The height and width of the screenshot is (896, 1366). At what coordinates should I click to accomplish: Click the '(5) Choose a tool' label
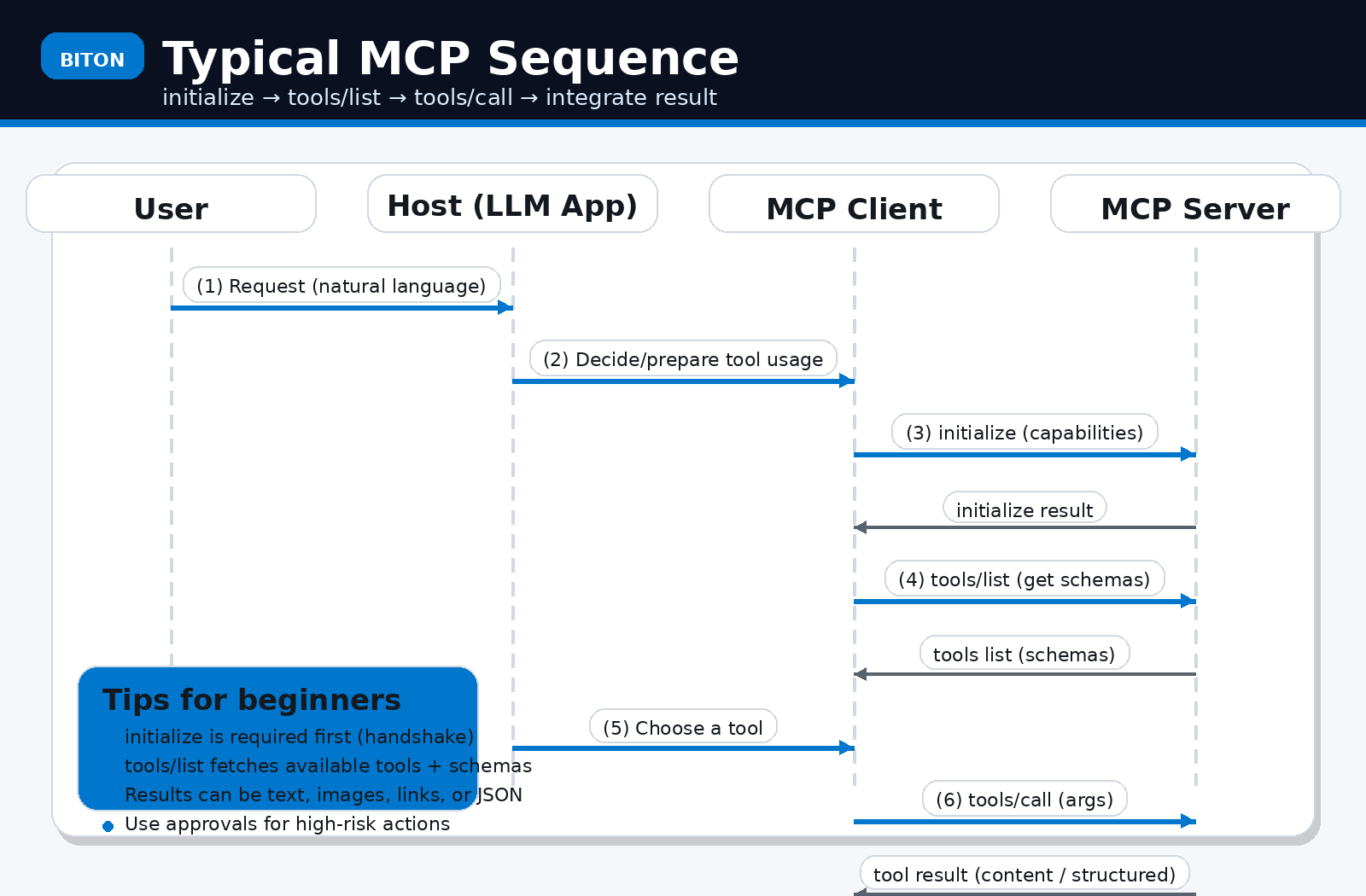point(683,728)
